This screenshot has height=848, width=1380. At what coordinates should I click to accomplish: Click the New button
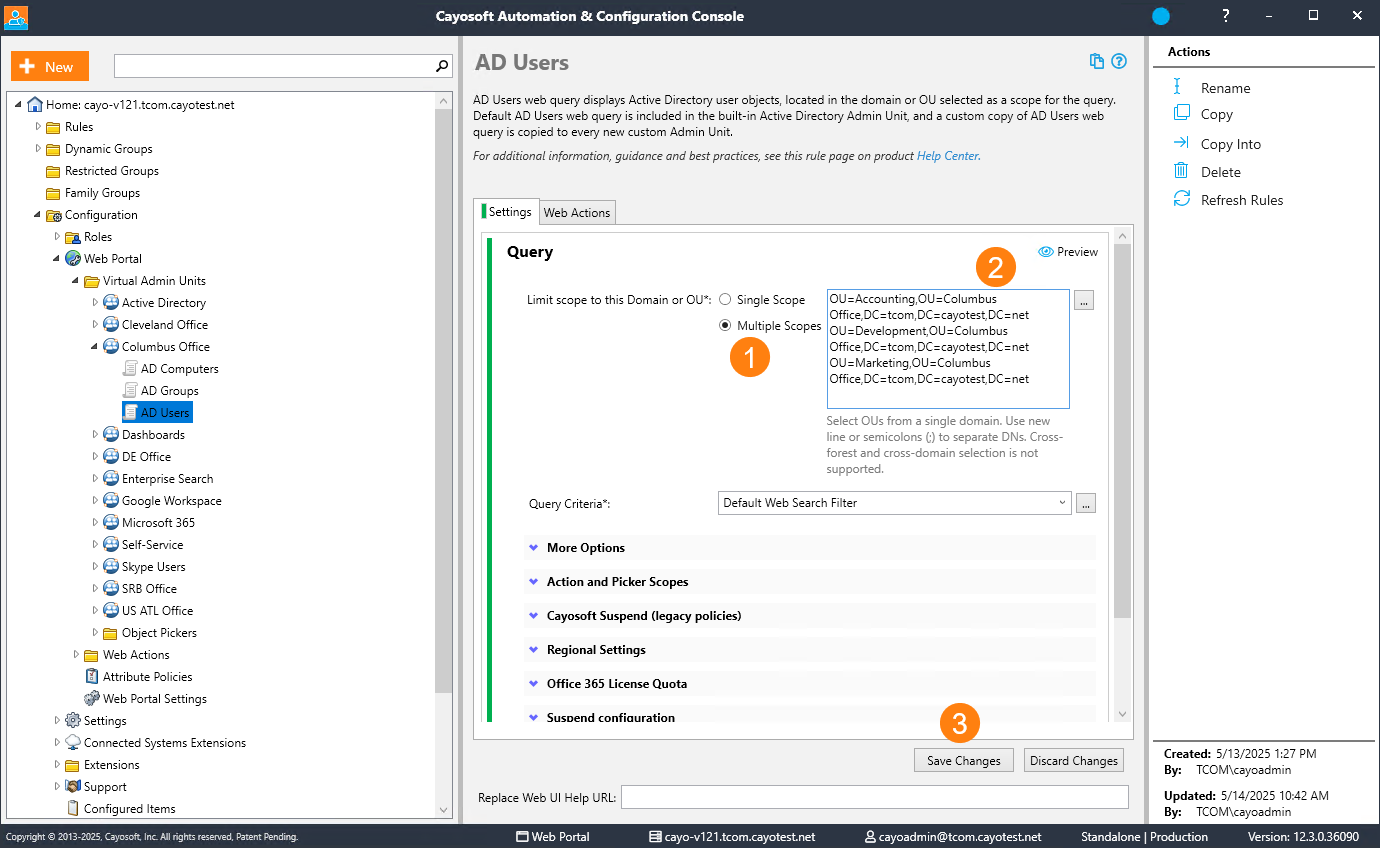[50, 66]
